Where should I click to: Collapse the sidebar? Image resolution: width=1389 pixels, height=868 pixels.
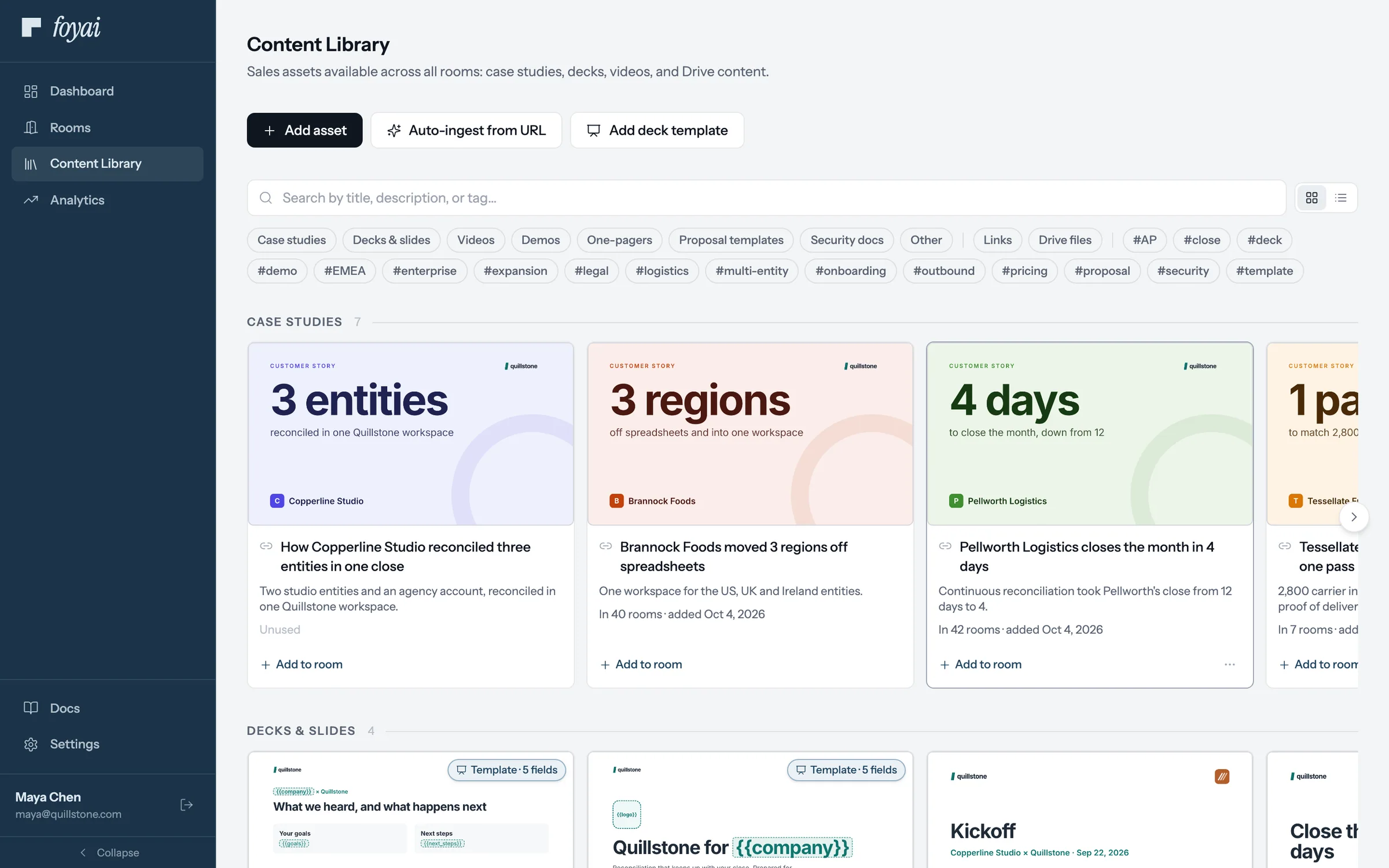[x=108, y=852]
